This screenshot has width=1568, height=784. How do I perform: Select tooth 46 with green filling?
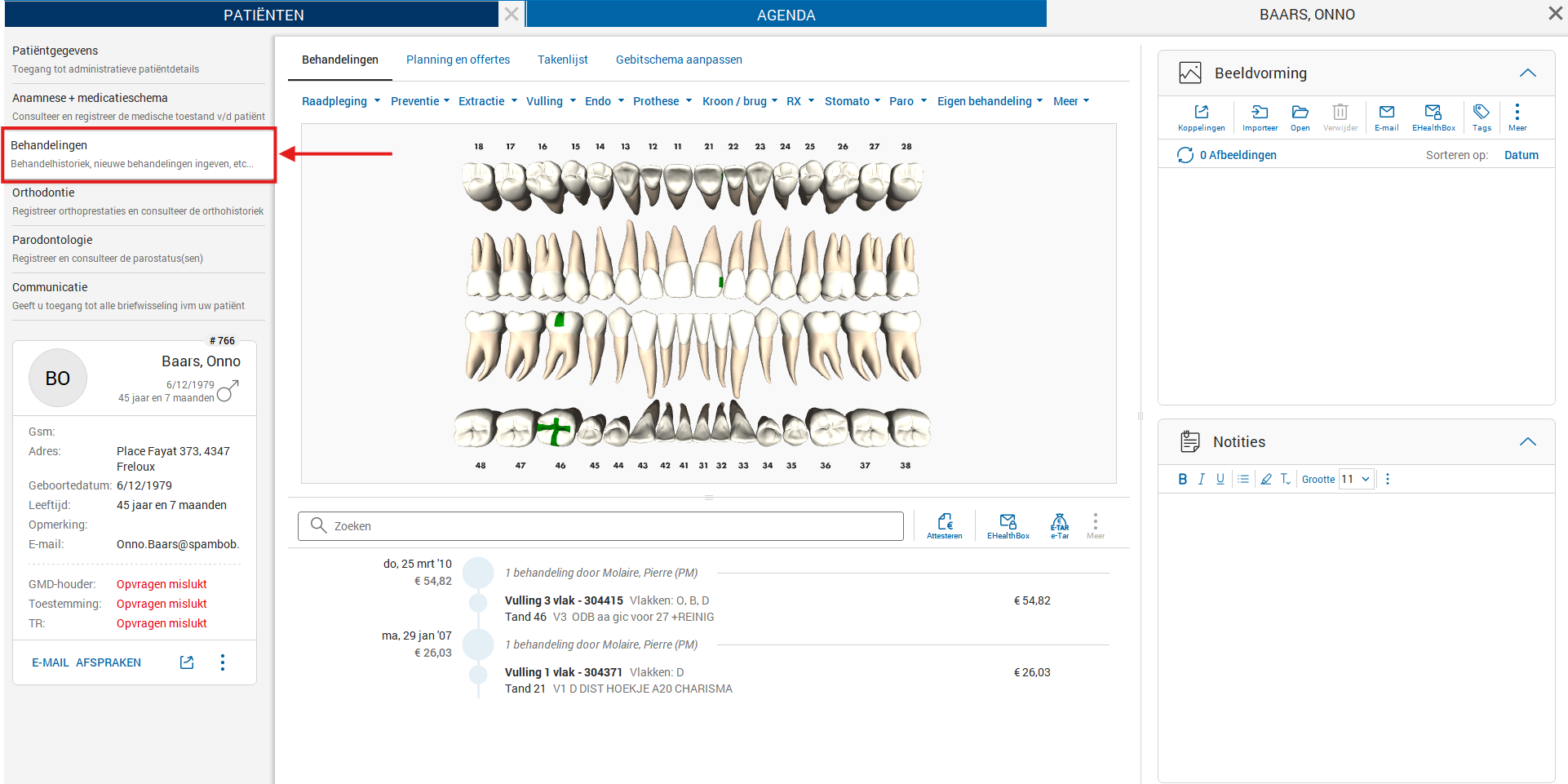[x=556, y=428]
